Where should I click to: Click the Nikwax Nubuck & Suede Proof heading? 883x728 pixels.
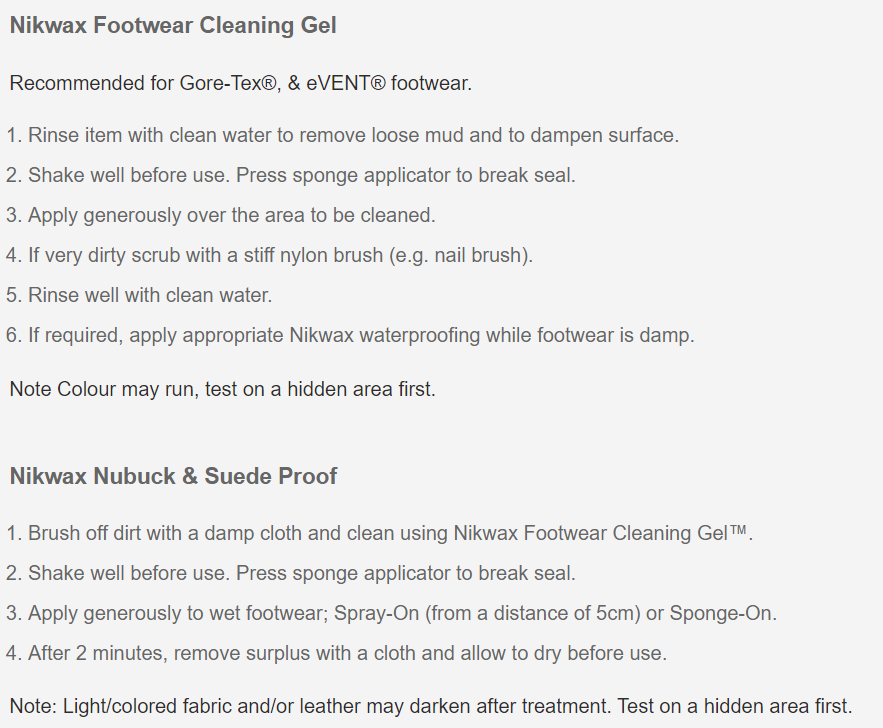(173, 476)
